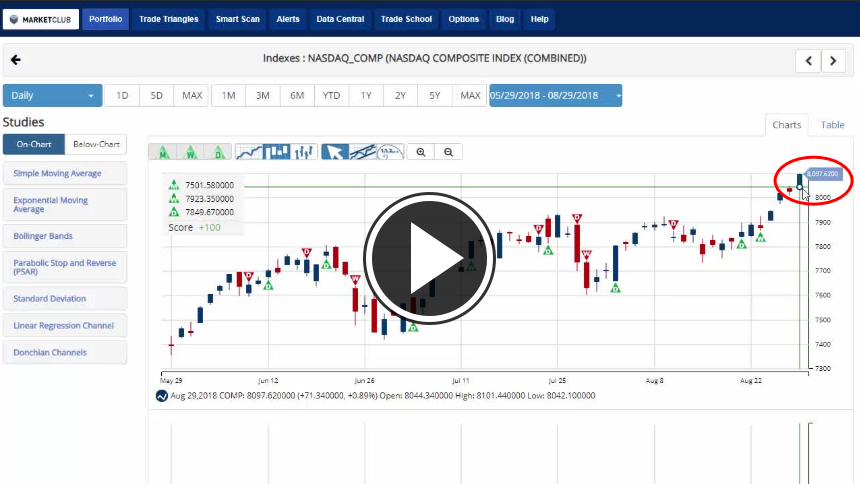
Task: Toggle the weekly Trade Triangle icon
Action: click(x=190, y=152)
